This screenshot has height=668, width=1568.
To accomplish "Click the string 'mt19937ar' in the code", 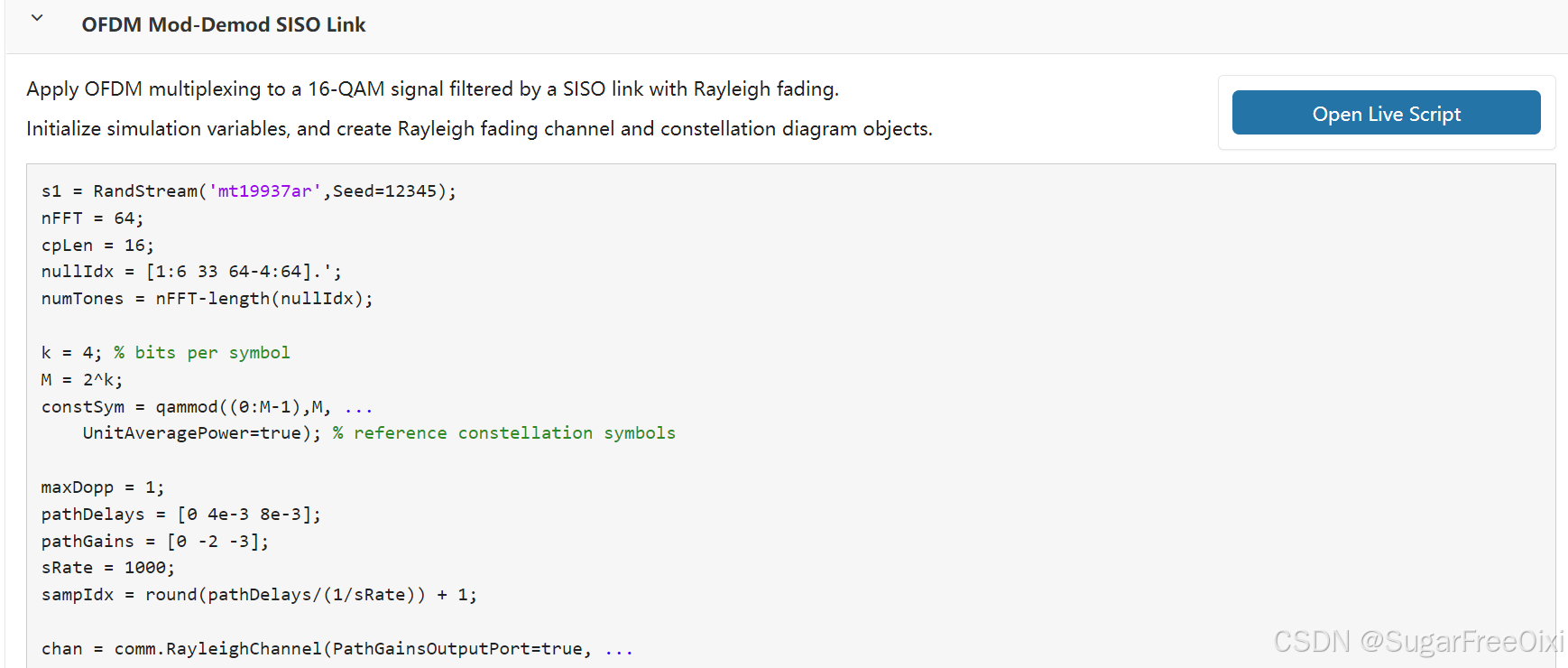I will click(x=264, y=191).
